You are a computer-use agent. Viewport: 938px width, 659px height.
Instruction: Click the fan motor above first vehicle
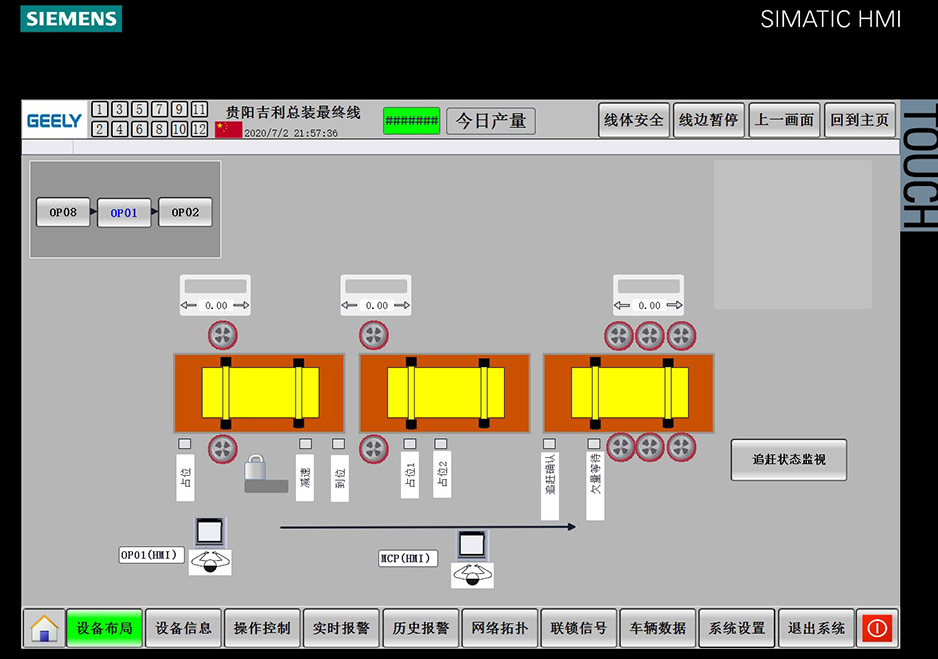point(223,335)
